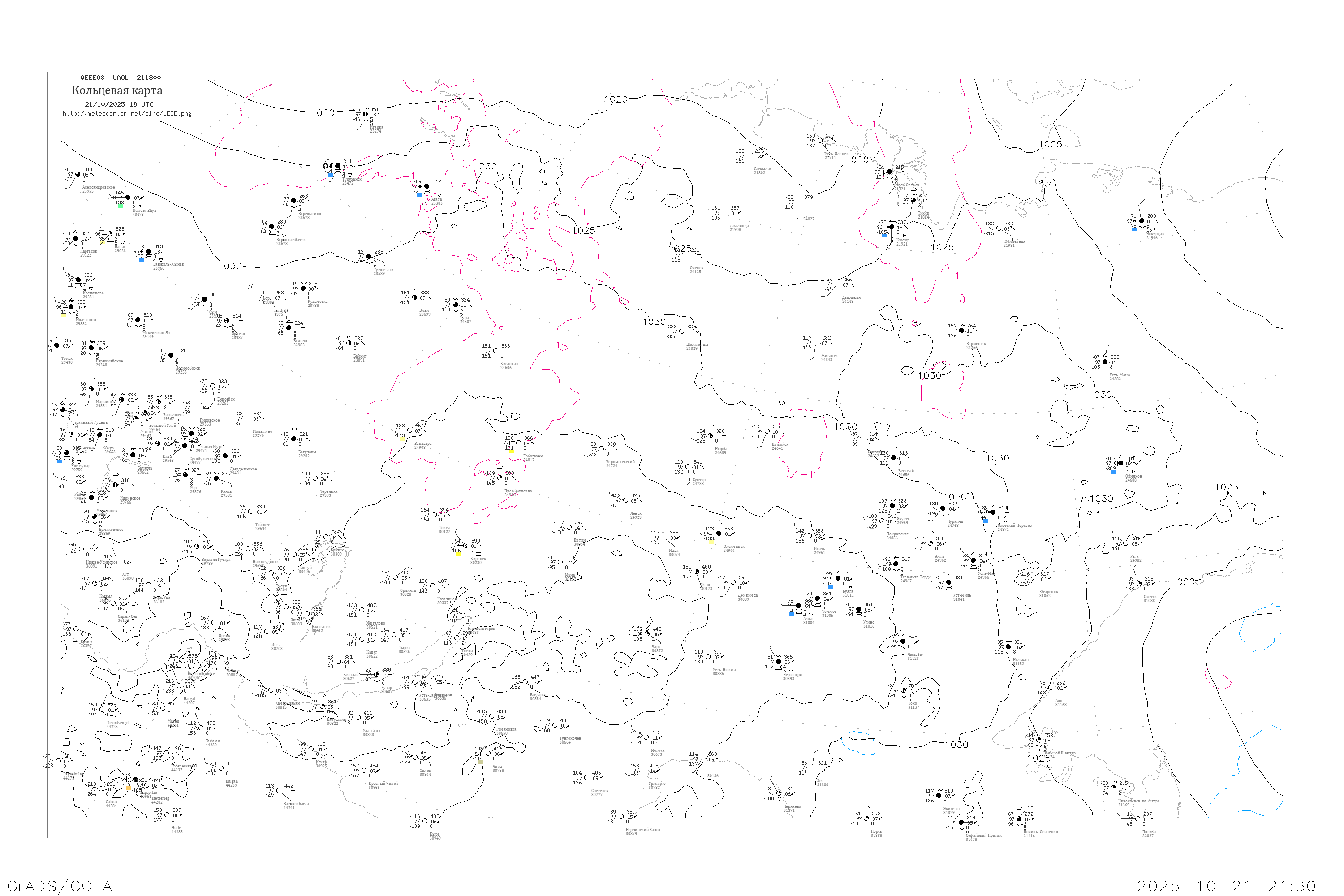This screenshot has height=896, width=1344.
Task: Click the 21/10/2025 18 UTC date text
Action: click(x=119, y=104)
